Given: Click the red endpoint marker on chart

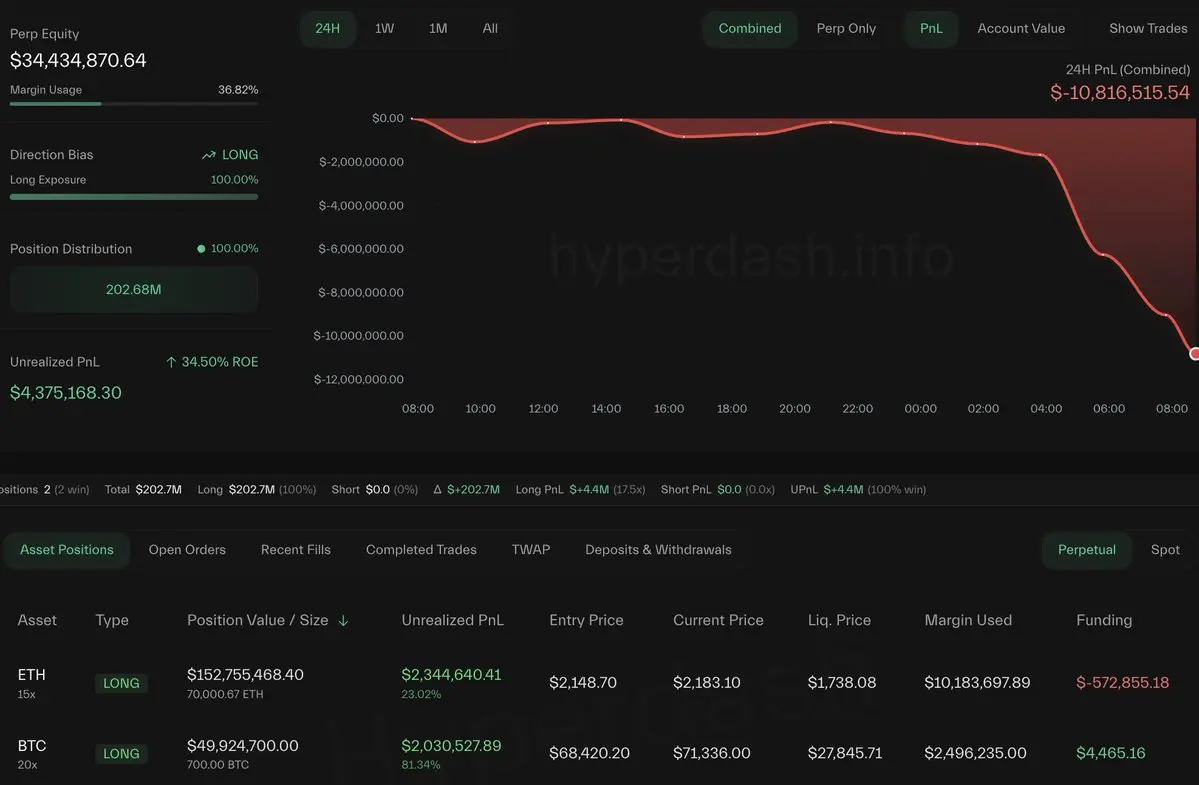Looking at the screenshot, I should (x=1194, y=354).
